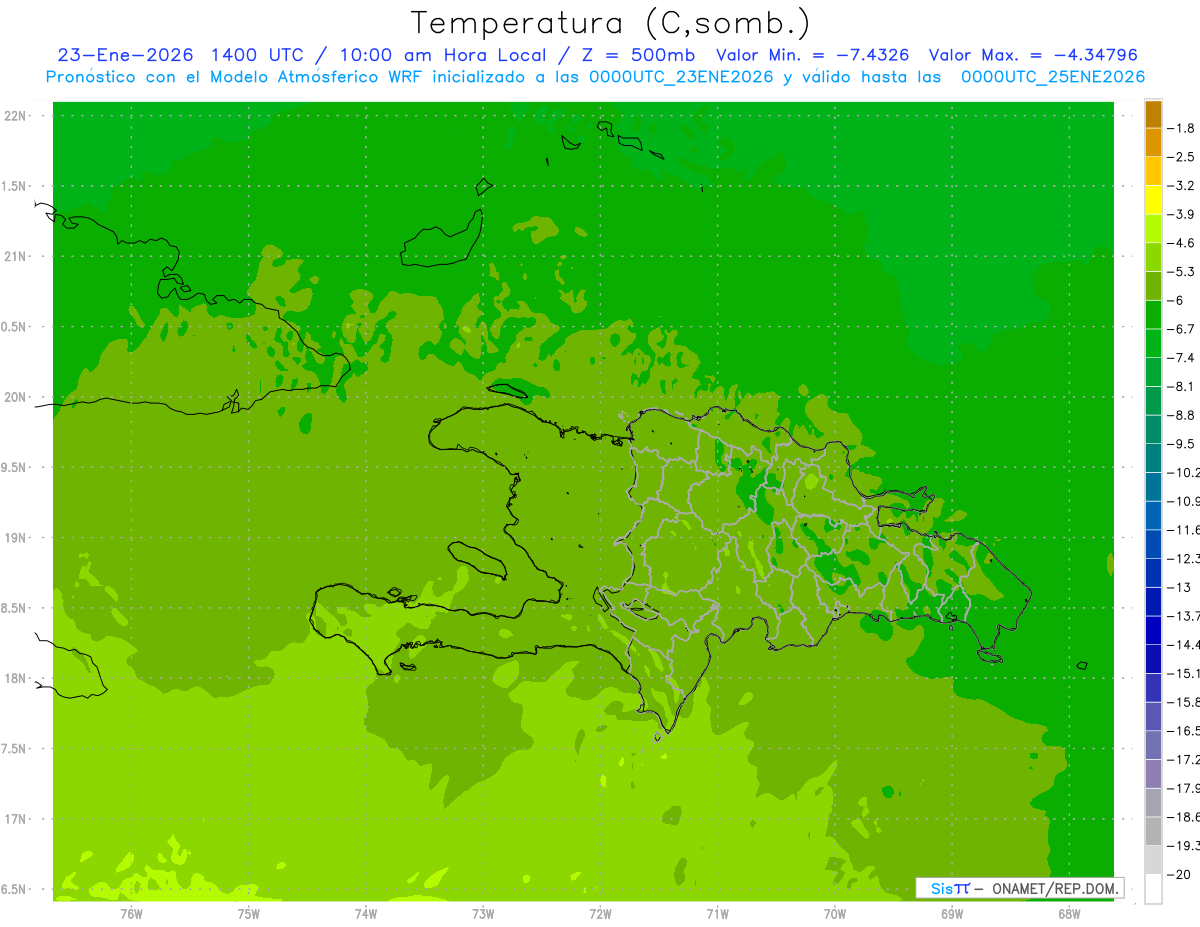Click the 'Valor Max. = -4.34796' text

click(x=1033, y=55)
